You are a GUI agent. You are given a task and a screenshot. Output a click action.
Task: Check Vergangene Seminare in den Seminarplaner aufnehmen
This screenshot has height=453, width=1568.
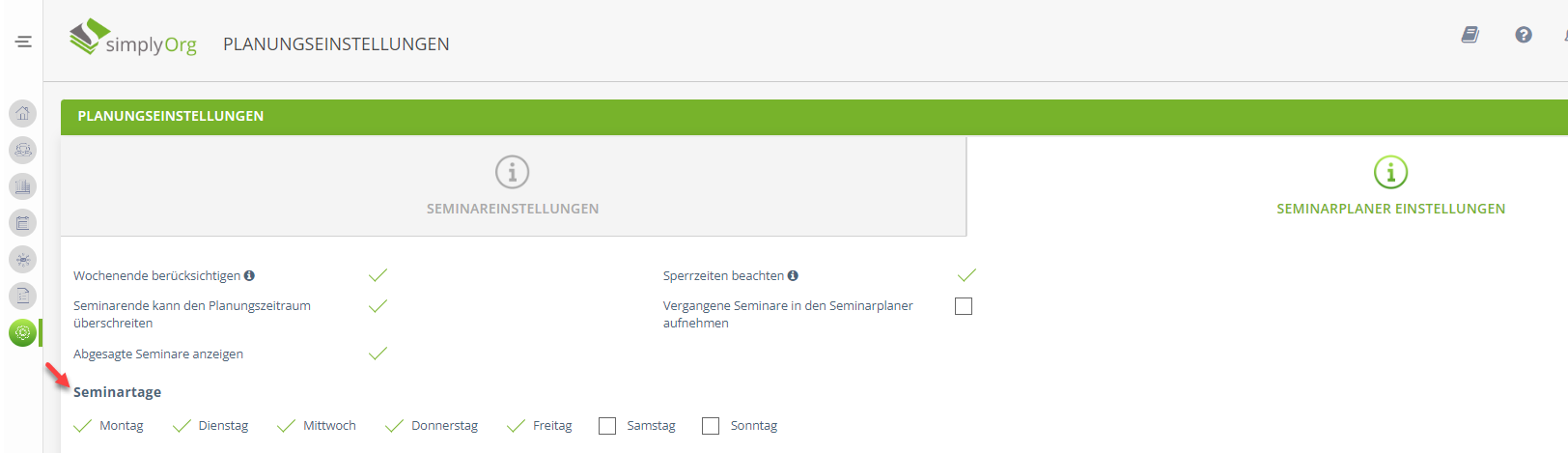point(964,306)
